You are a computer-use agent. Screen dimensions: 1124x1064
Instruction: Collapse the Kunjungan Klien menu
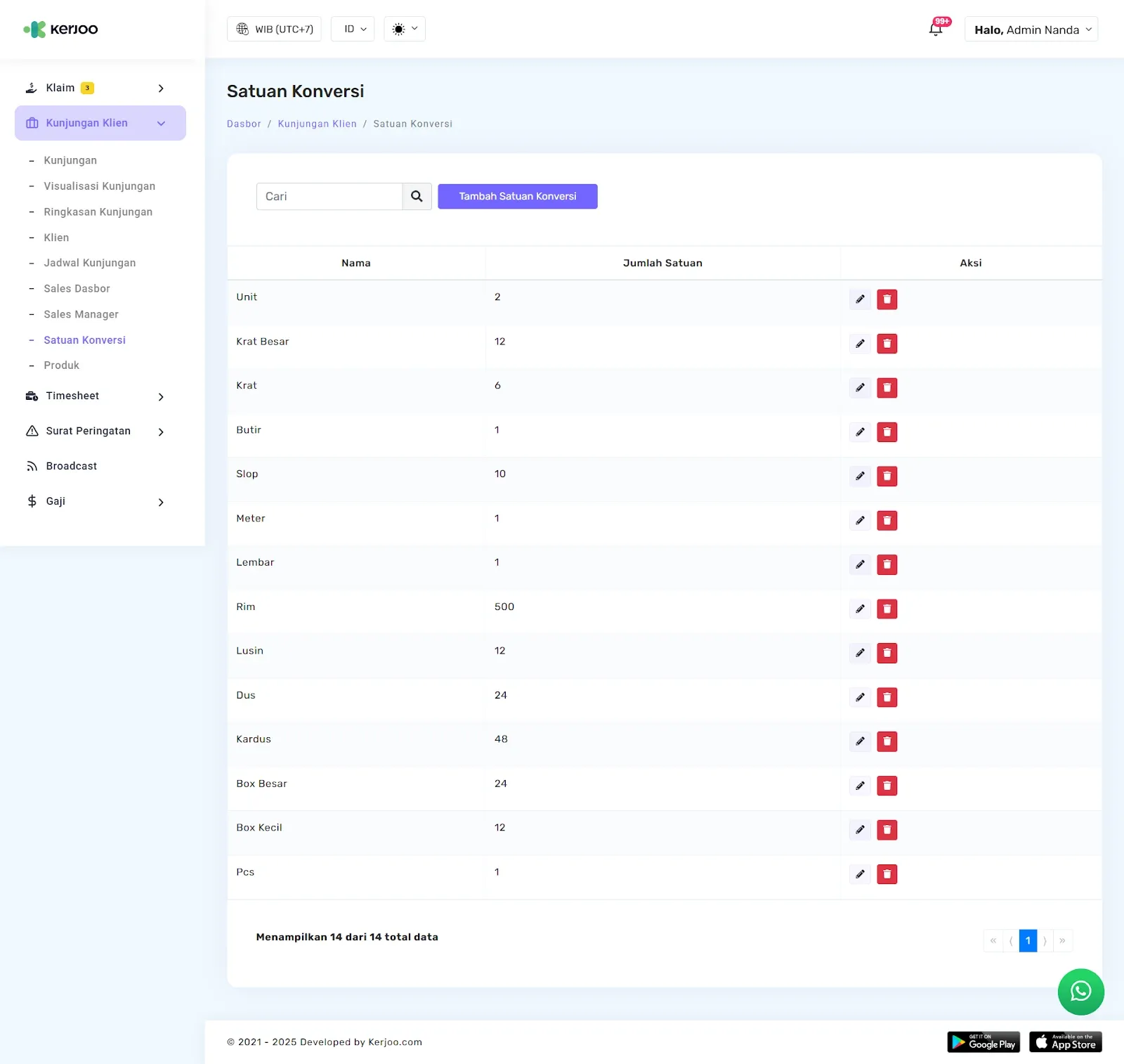coord(100,123)
